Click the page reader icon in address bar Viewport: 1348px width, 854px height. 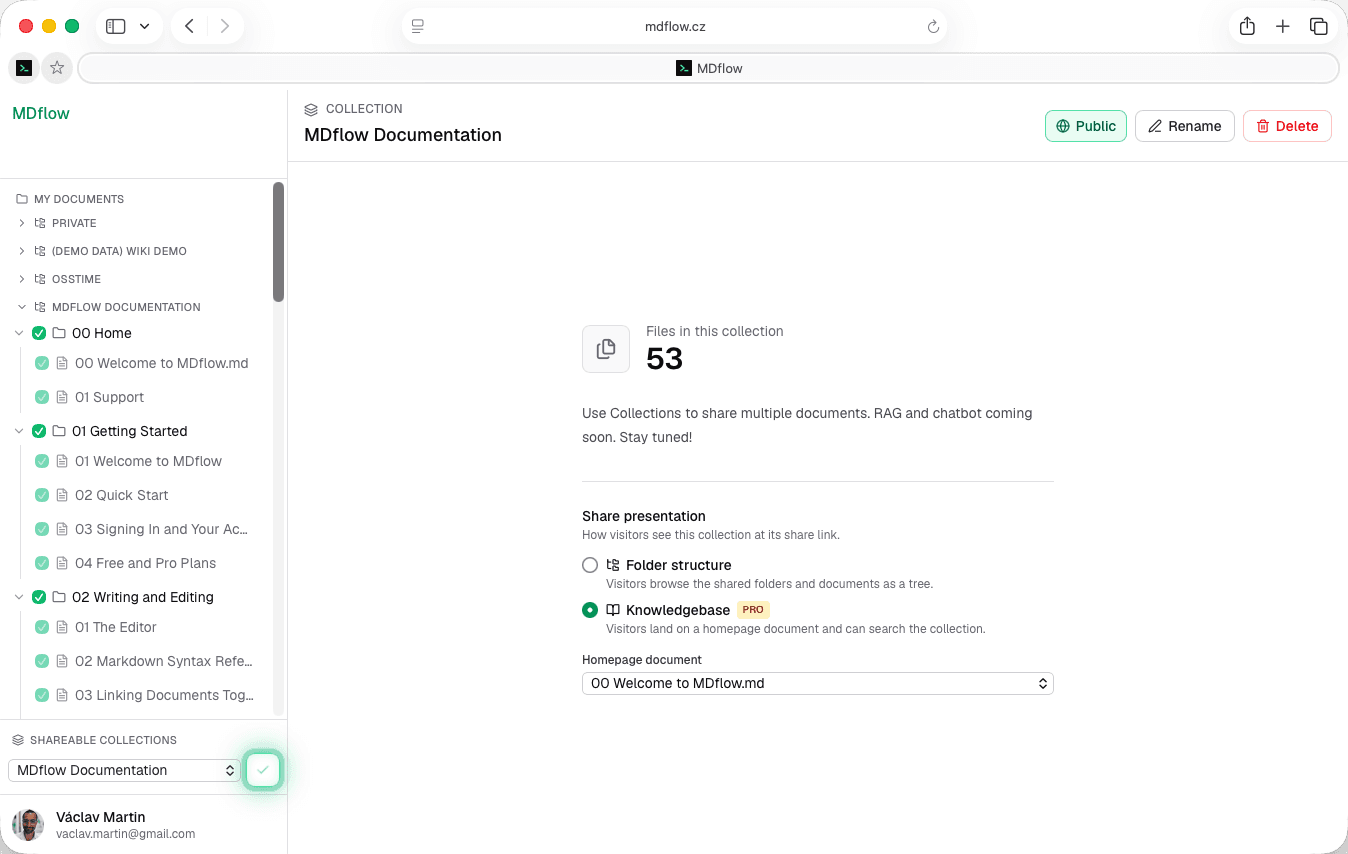pyautogui.click(x=418, y=27)
